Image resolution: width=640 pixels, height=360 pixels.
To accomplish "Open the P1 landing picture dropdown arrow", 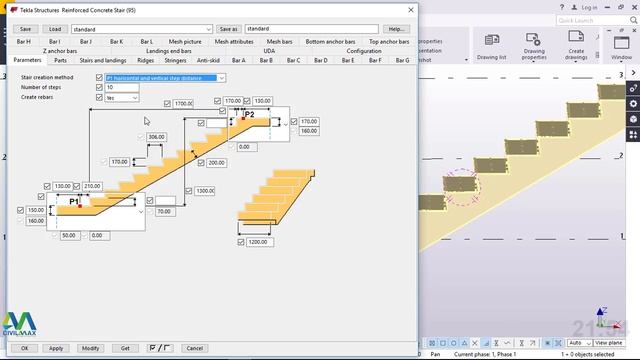I will (141, 212).
